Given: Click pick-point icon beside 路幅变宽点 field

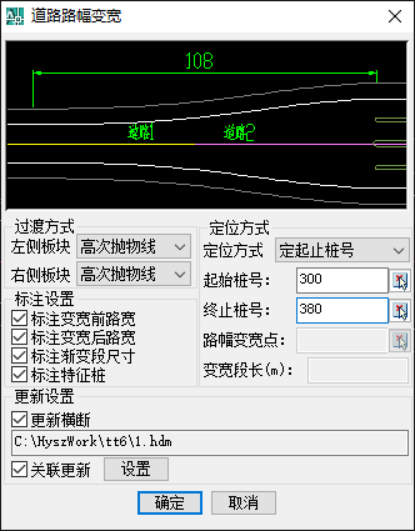Looking at the screenshot, I should (x=400, y=340).
